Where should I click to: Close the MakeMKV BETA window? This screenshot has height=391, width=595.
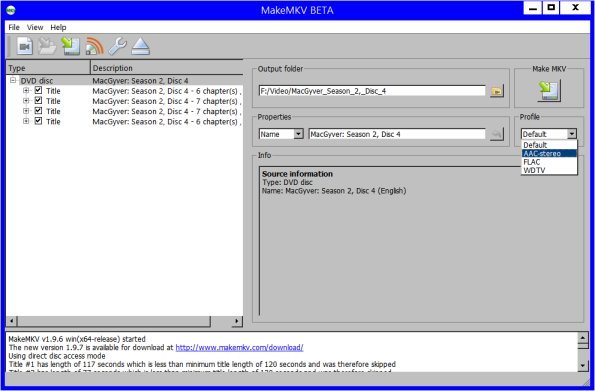tap(575, 8)
